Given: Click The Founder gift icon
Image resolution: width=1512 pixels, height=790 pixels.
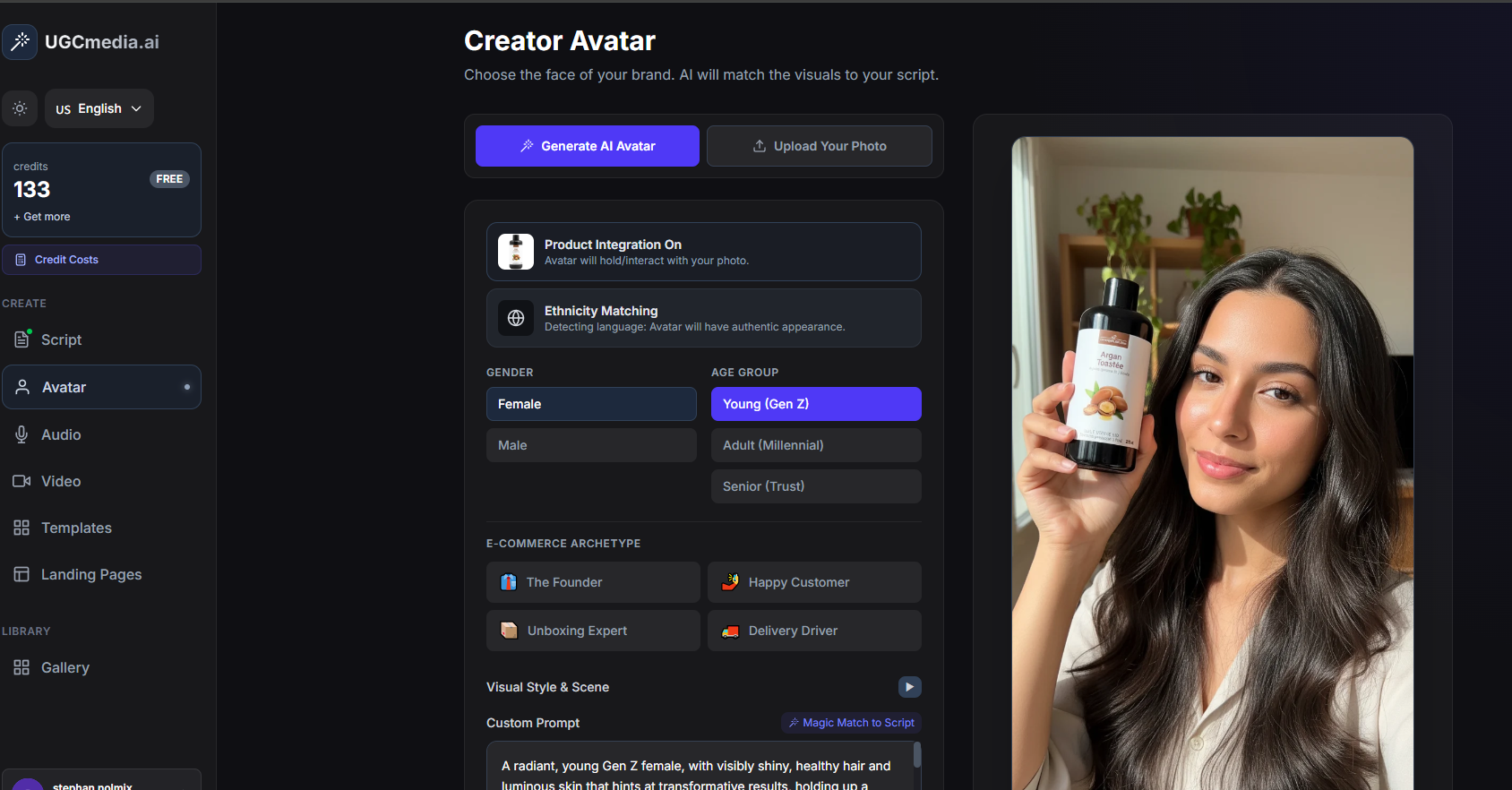Looking at the screenshot, I should tap(509, 582).
